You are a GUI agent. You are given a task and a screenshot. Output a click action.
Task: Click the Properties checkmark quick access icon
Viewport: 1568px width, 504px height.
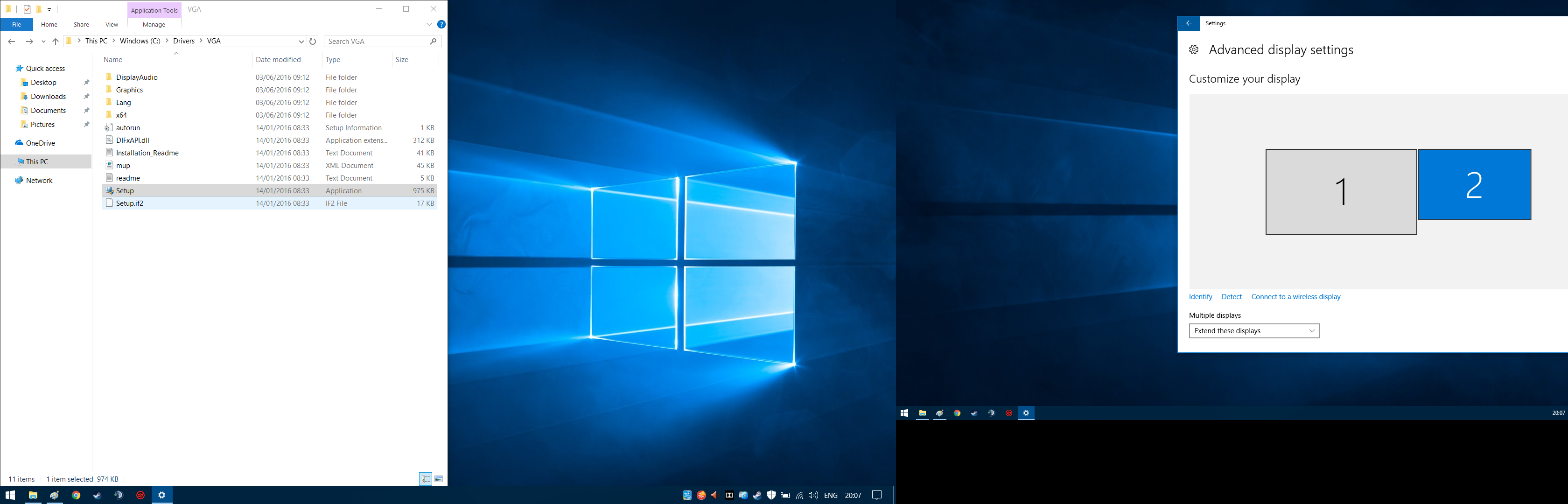(27, 9)
